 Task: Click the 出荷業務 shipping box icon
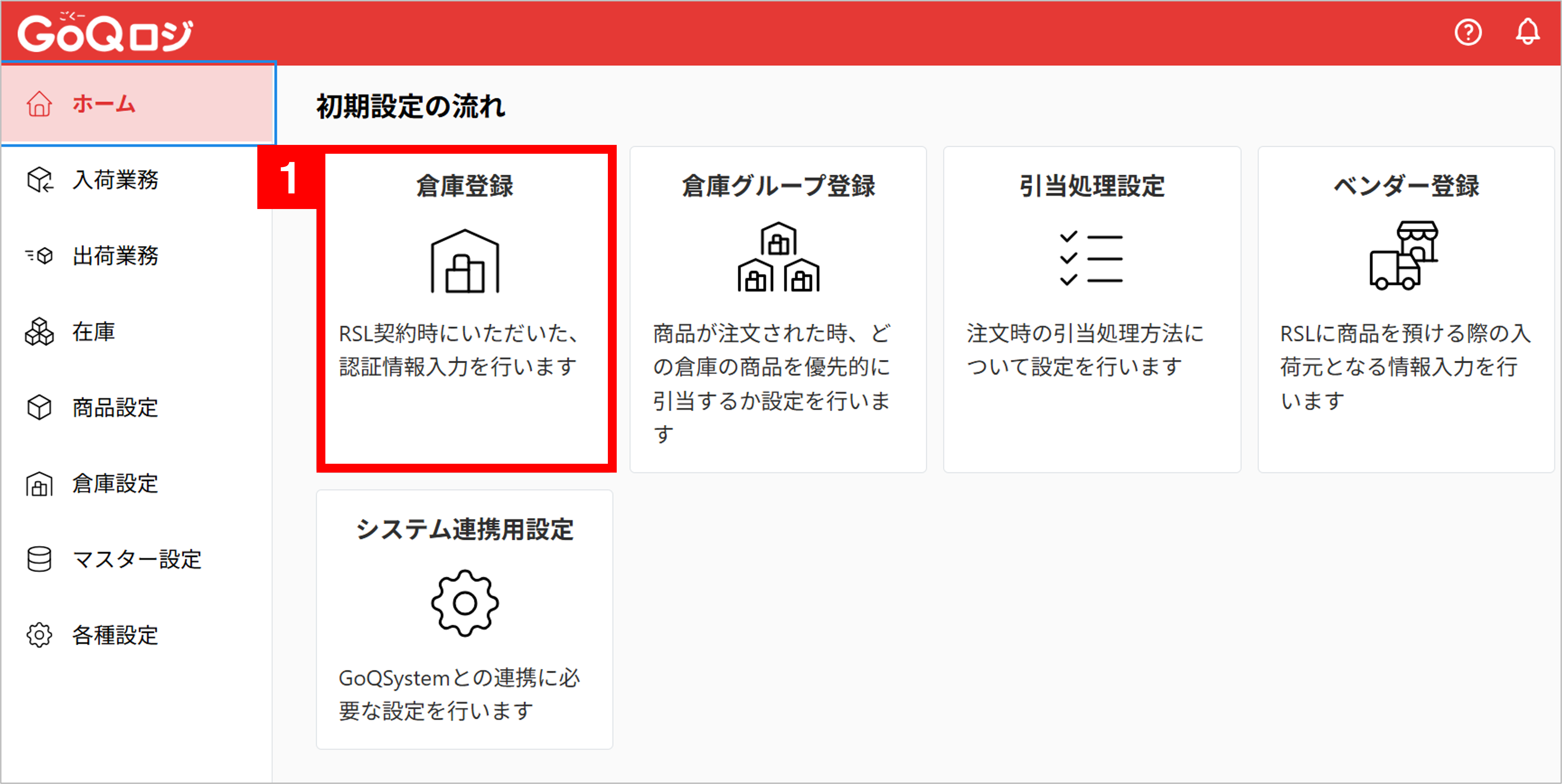(x=39, y=256)
